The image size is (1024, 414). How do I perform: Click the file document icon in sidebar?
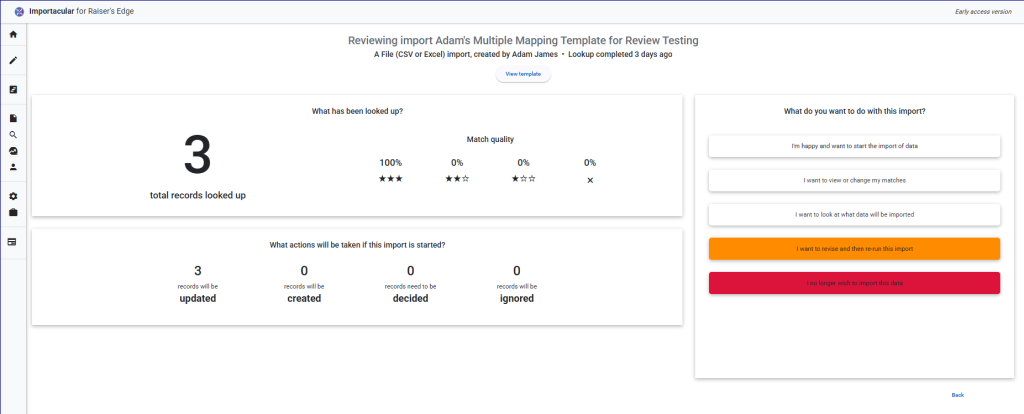13,118
